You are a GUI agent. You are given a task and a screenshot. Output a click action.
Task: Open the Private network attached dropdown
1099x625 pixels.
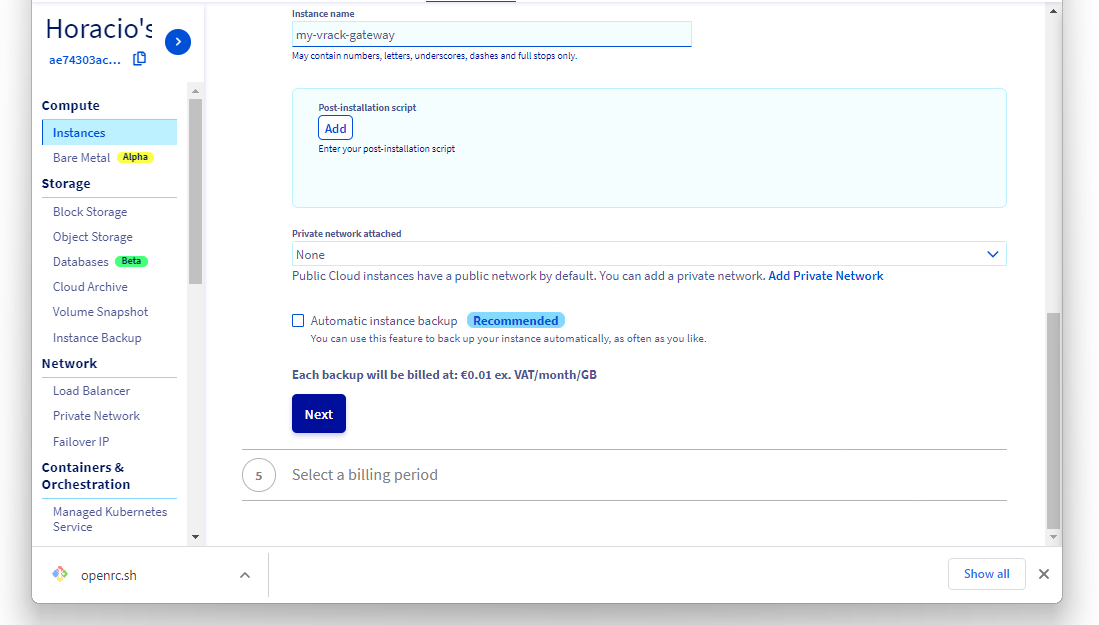point(648,254)
